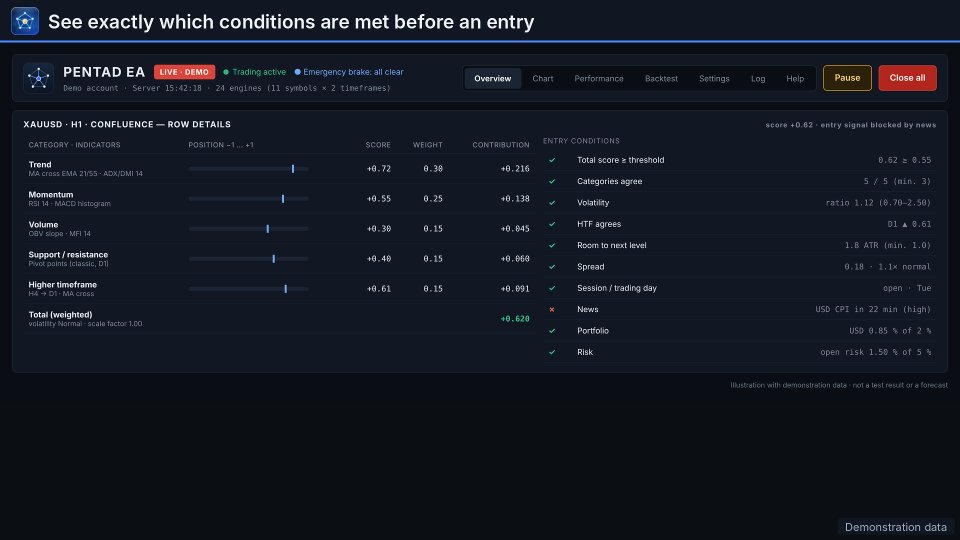Click the red cross icon beside News

(x=552, y=310)
